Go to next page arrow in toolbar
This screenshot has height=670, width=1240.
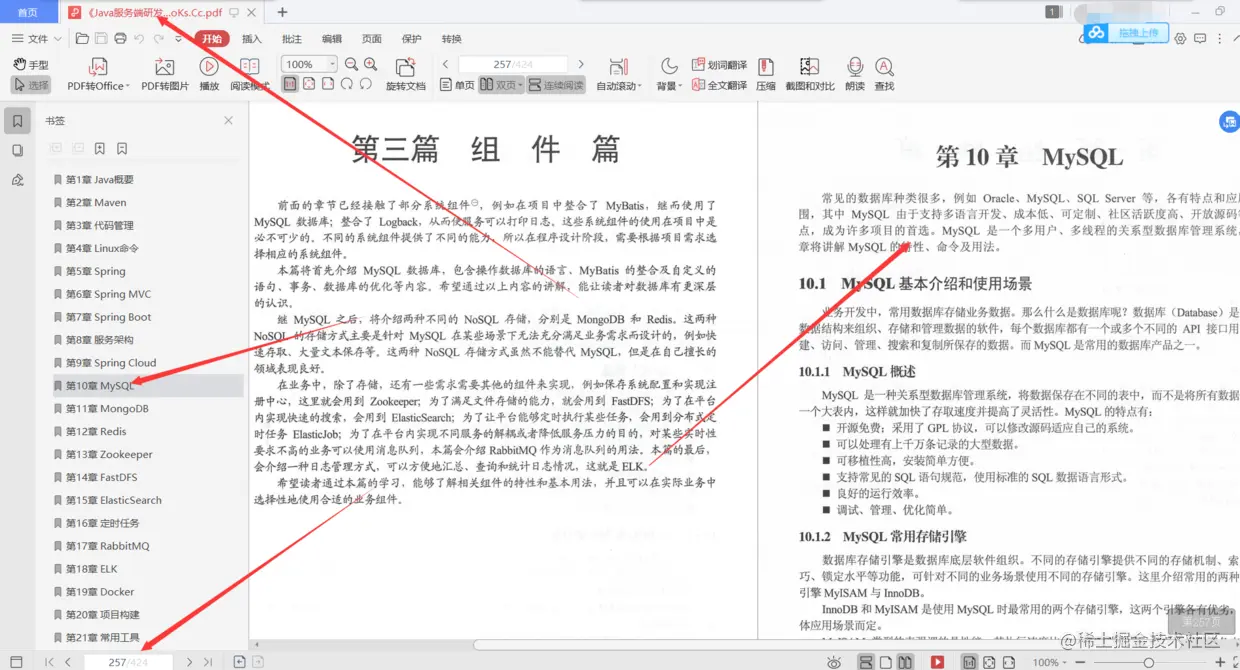coord(581,64)
